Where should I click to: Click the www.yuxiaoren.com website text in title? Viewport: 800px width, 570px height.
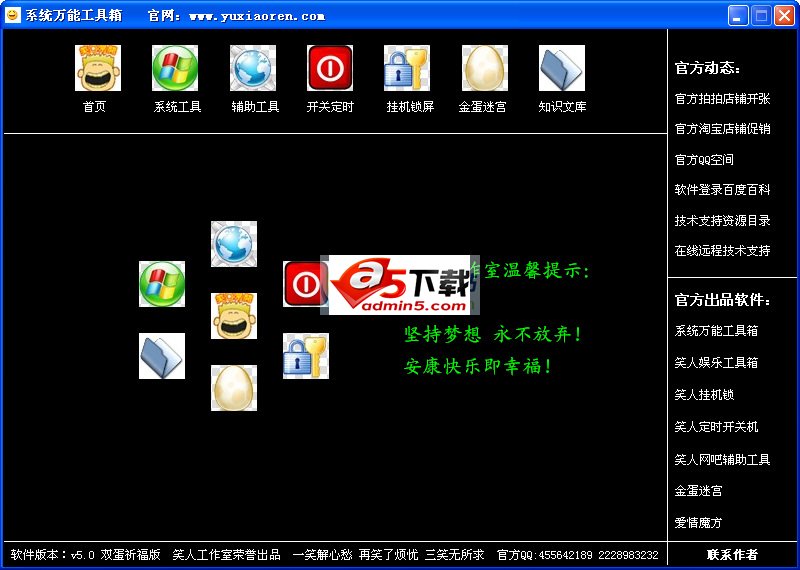click(257, 16)
